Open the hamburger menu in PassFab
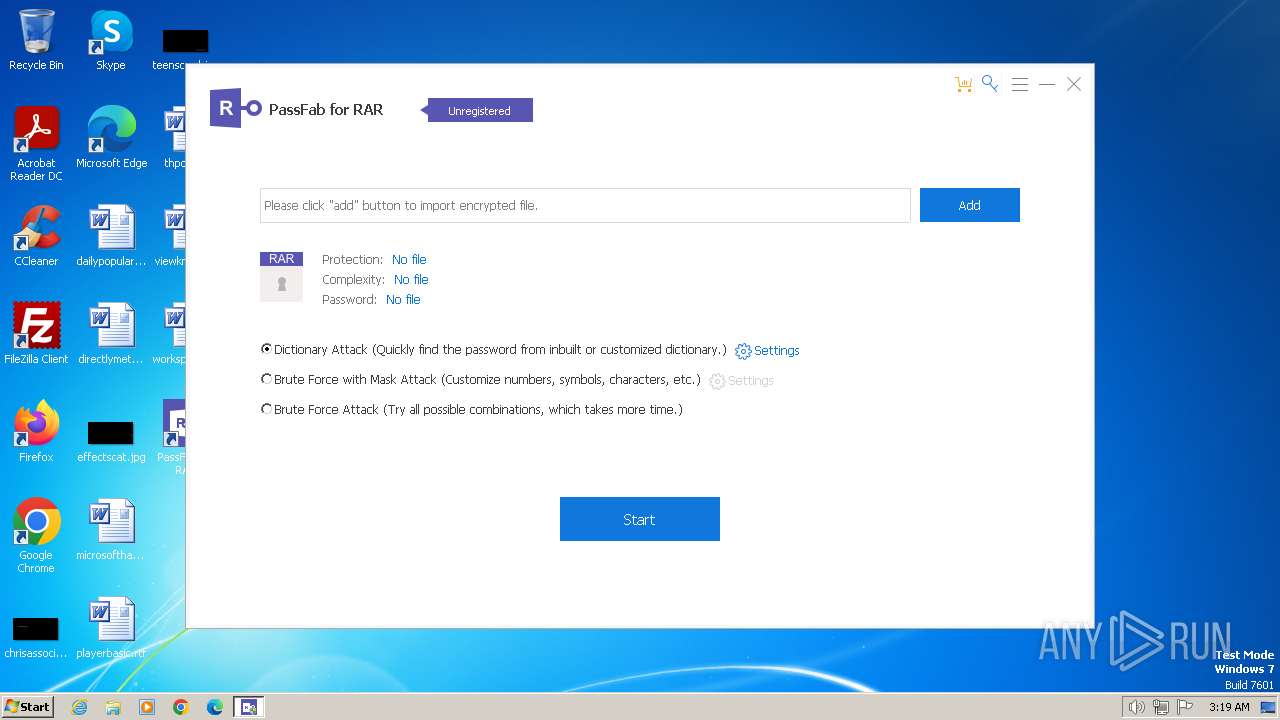This screenshot has width=1280, height=720. [1020, 85]
